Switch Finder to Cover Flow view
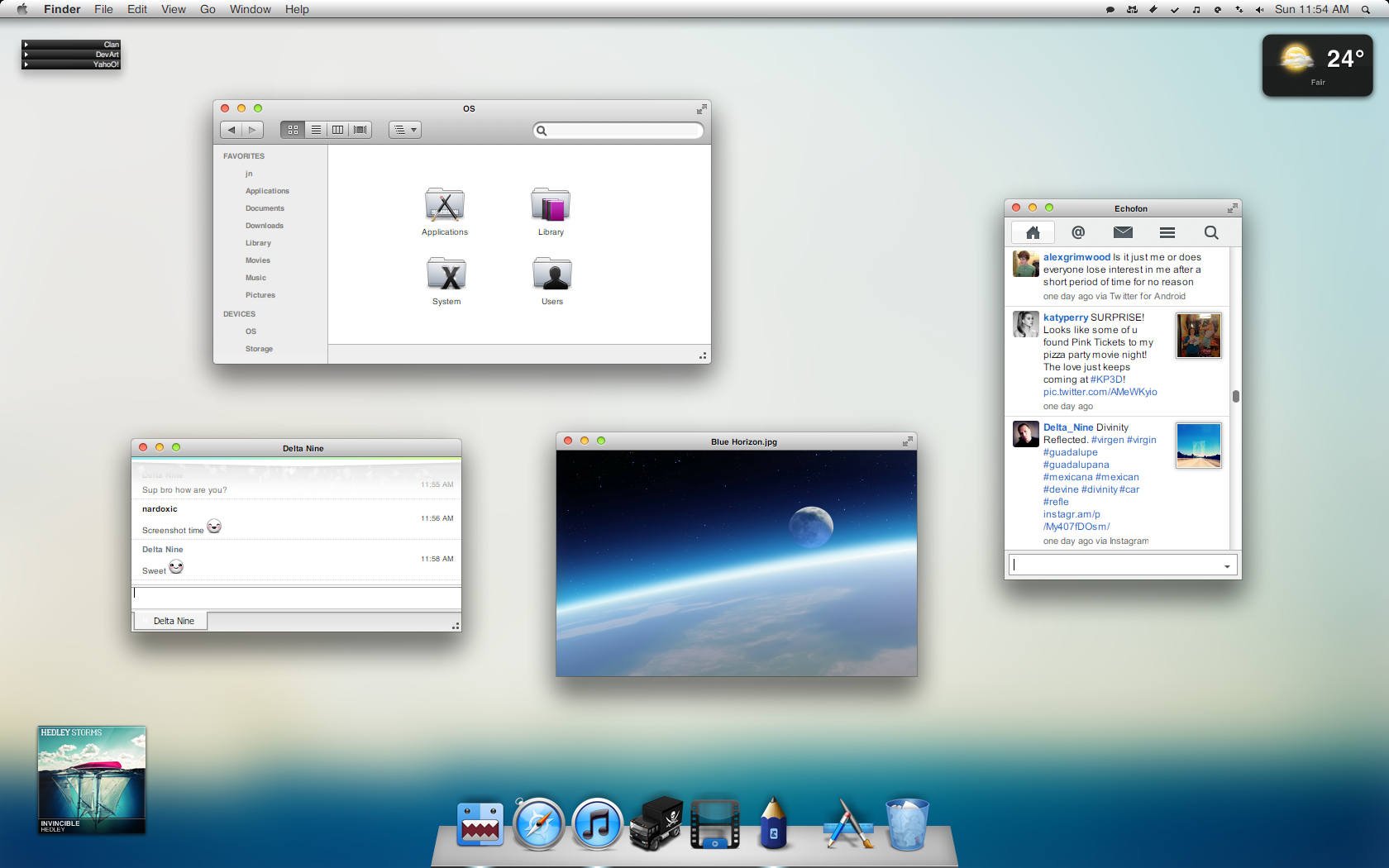Viewport: 1389px width, 868px height. pos(360,130)
